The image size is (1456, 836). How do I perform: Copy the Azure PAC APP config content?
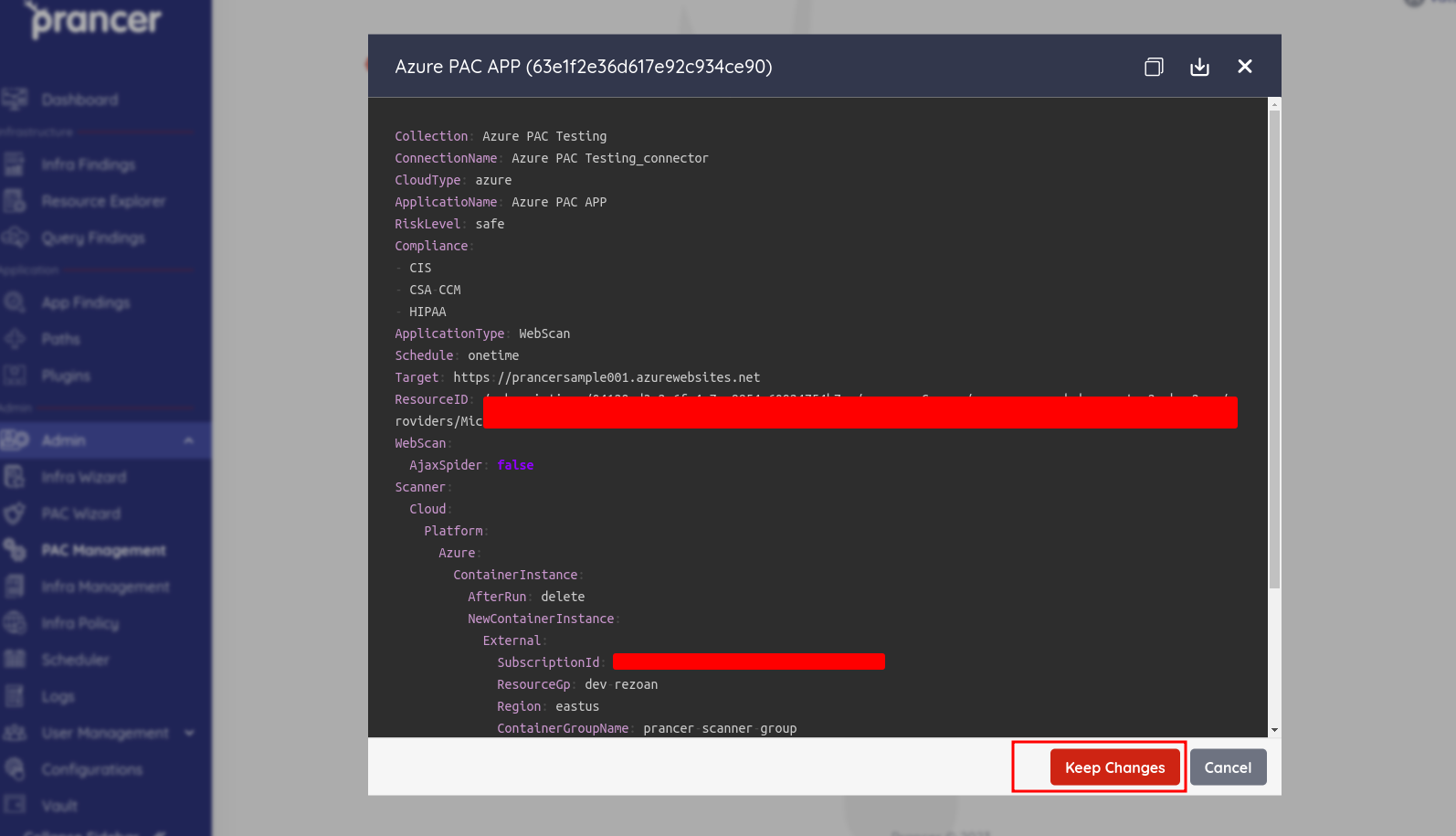1154,67
